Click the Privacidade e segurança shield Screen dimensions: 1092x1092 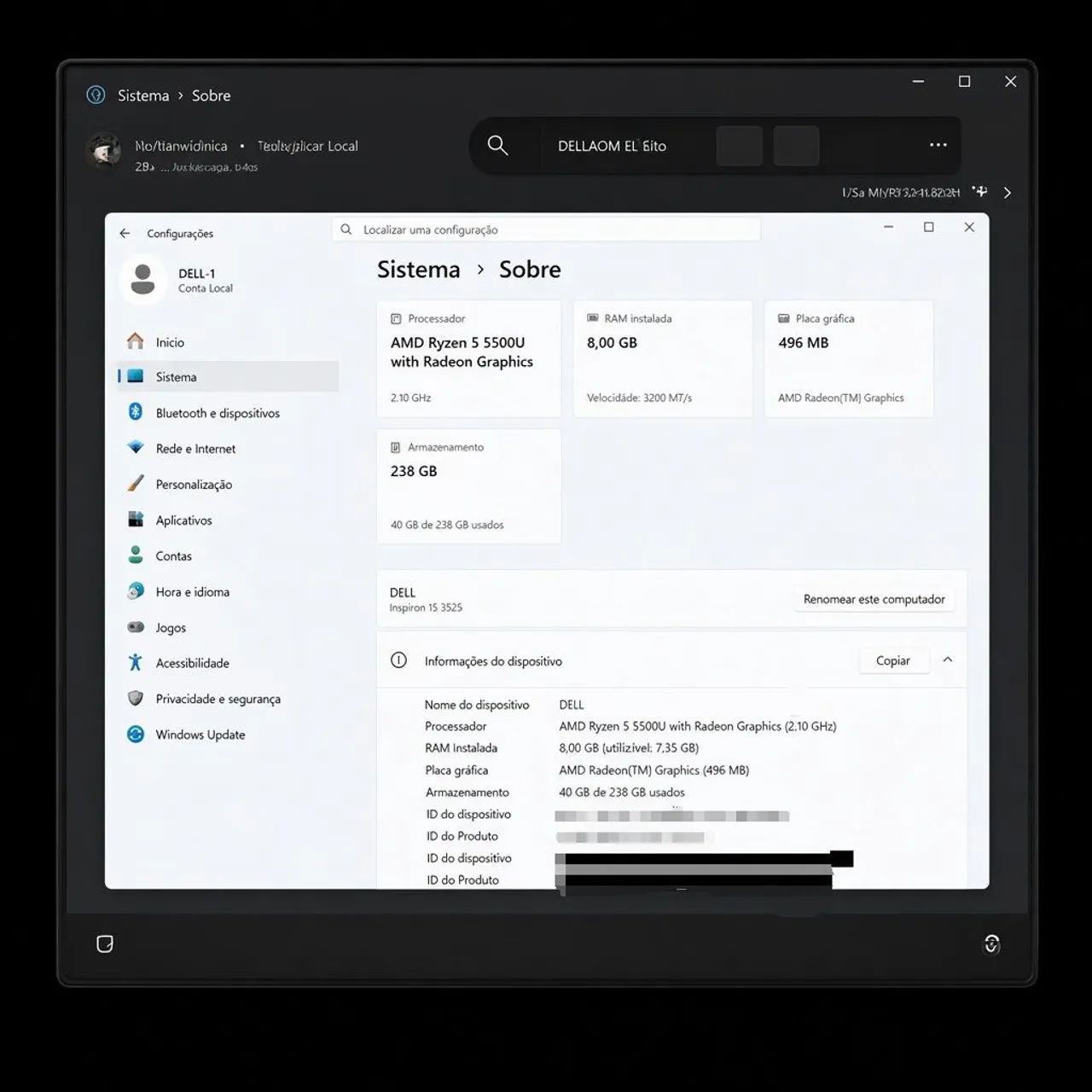136,698
